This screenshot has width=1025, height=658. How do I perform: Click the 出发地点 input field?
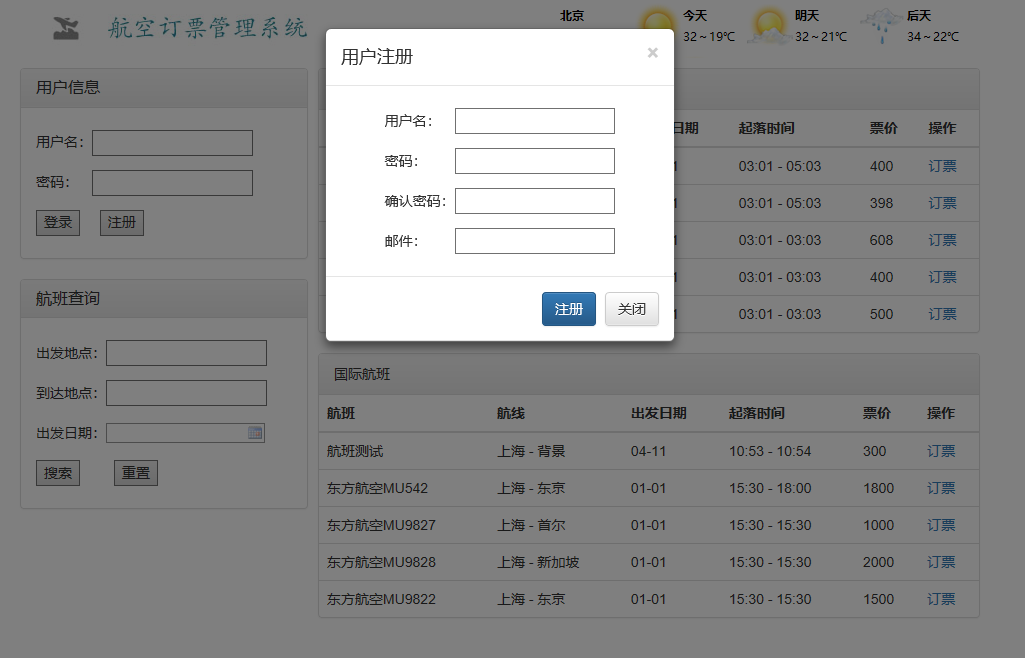186,353
